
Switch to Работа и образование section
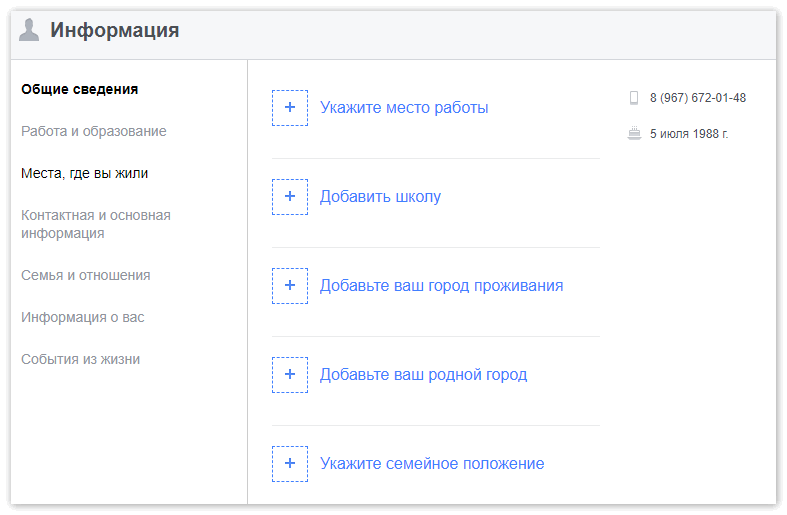[x=93, y=131]
